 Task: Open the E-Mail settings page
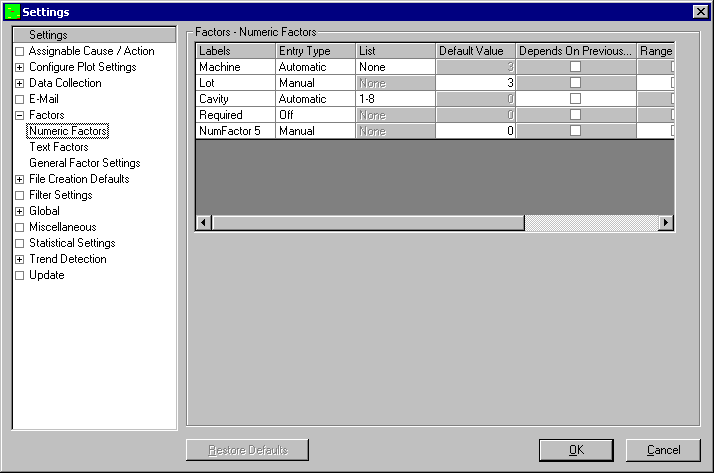(x=44, y=99)
